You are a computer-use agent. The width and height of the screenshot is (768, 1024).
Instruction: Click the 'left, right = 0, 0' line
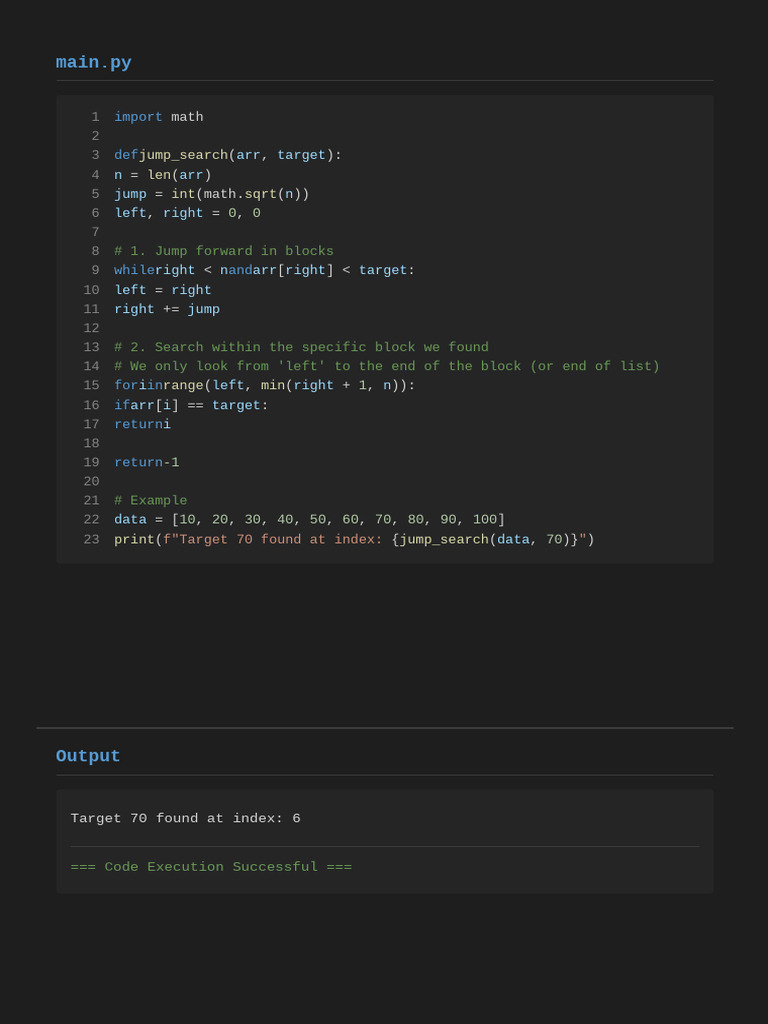point(187,213)
